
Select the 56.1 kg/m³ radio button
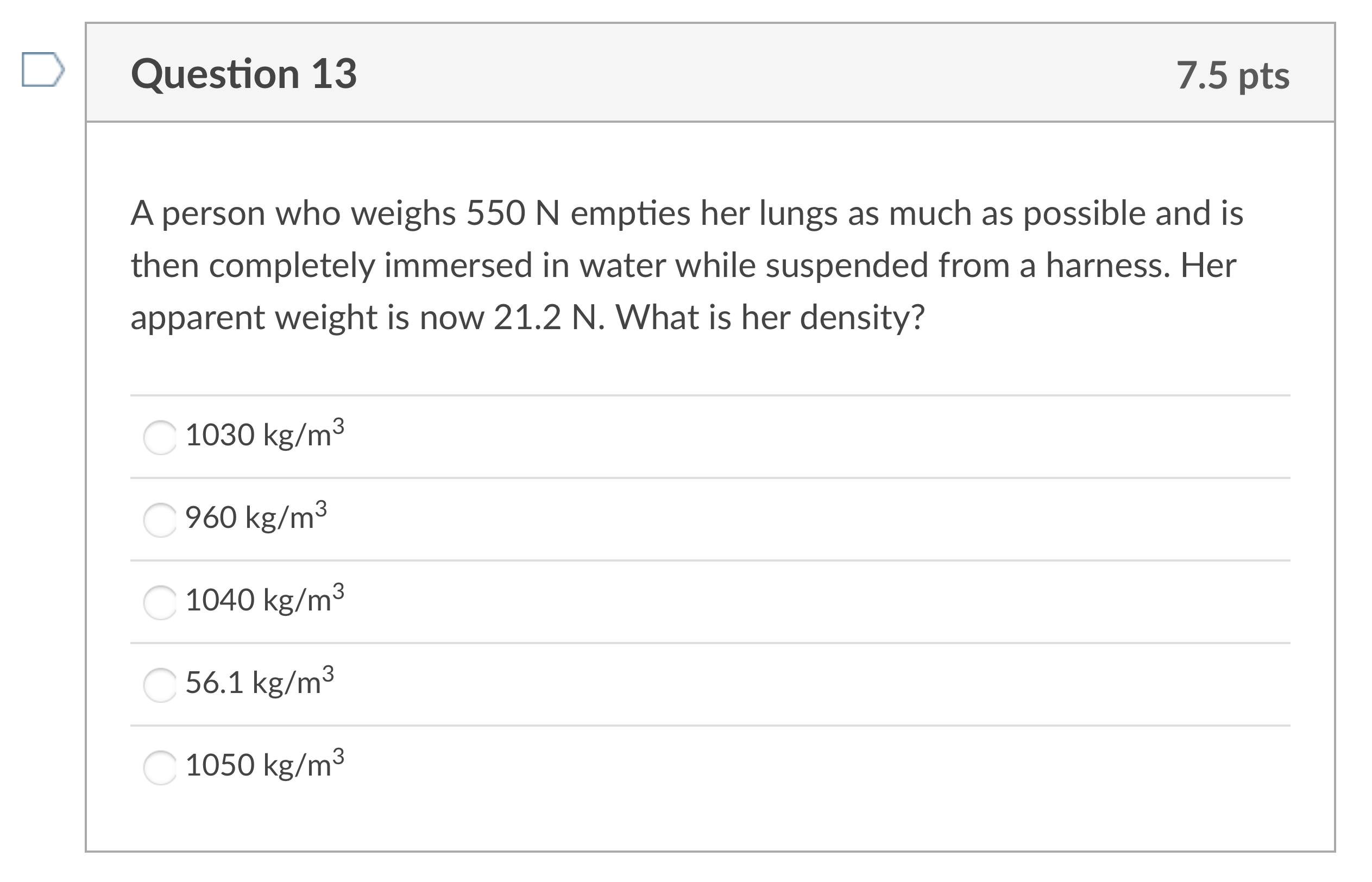pos(161,684)
